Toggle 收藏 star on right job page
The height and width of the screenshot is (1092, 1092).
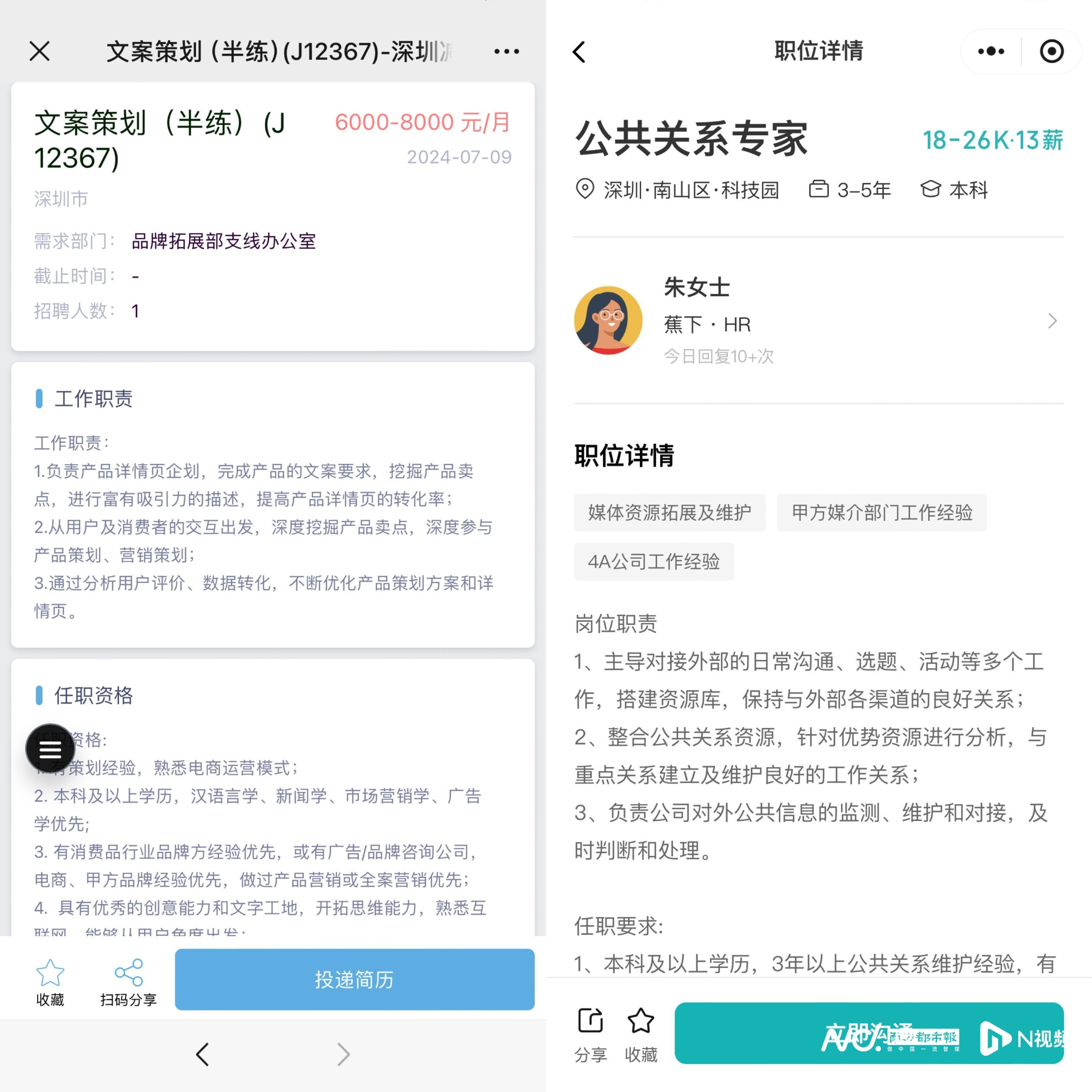[640, 1021]
